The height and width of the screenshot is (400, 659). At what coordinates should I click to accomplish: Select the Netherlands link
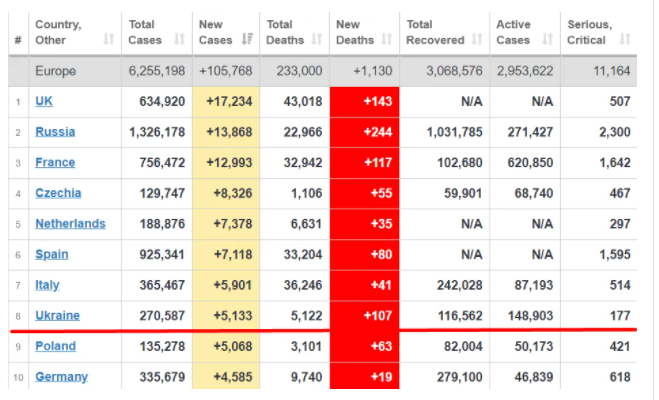(70, 224)
